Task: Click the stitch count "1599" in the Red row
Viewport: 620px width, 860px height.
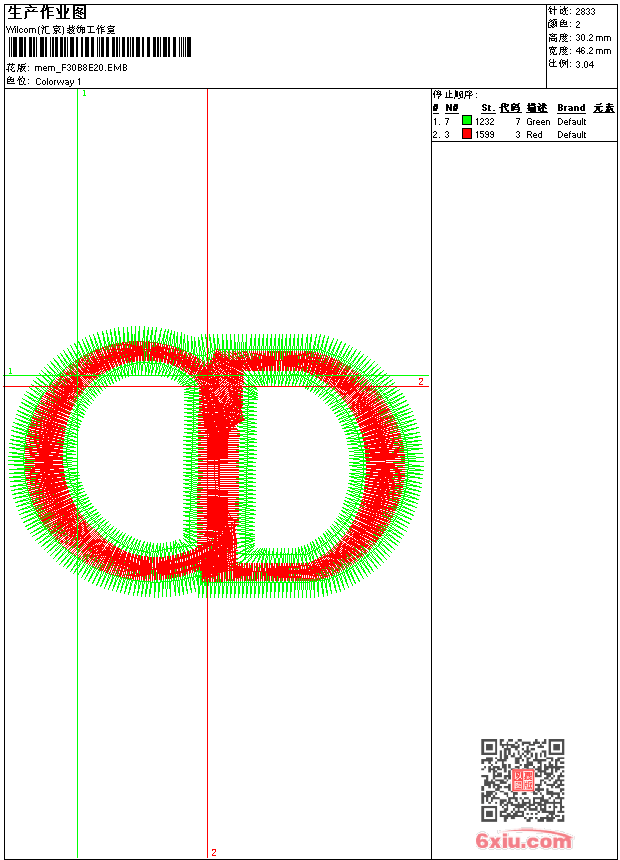Action: tap(484, 135)
